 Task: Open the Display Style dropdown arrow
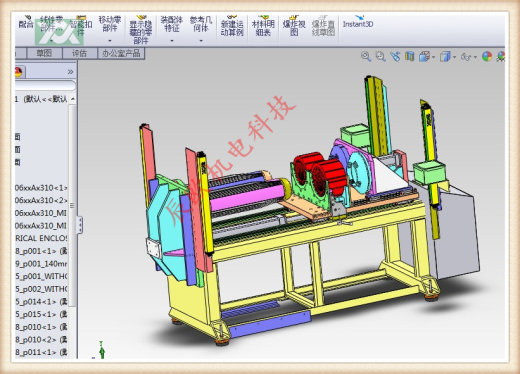(454, 57)
